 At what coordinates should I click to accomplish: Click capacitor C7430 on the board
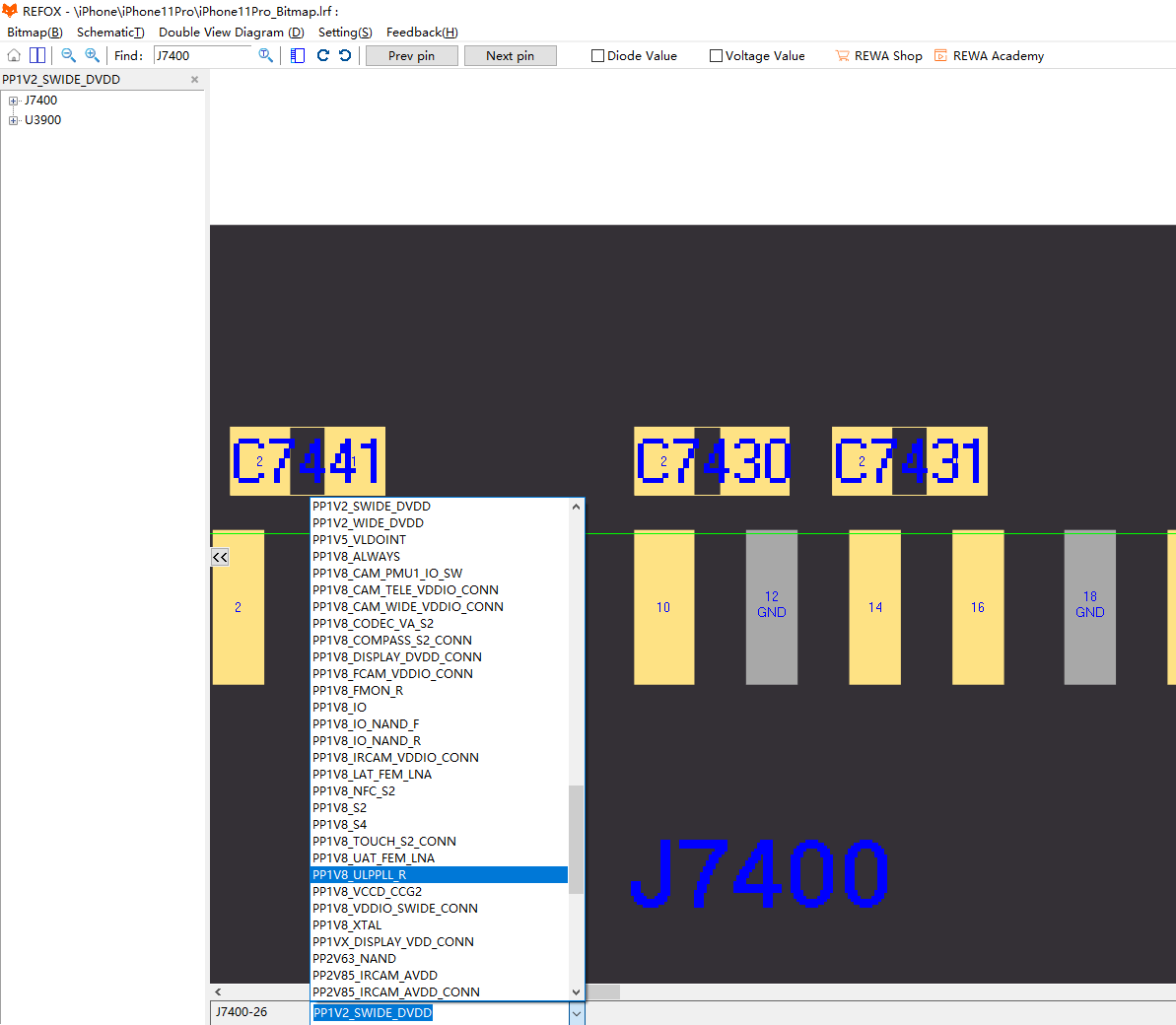[x=712, y=461]
